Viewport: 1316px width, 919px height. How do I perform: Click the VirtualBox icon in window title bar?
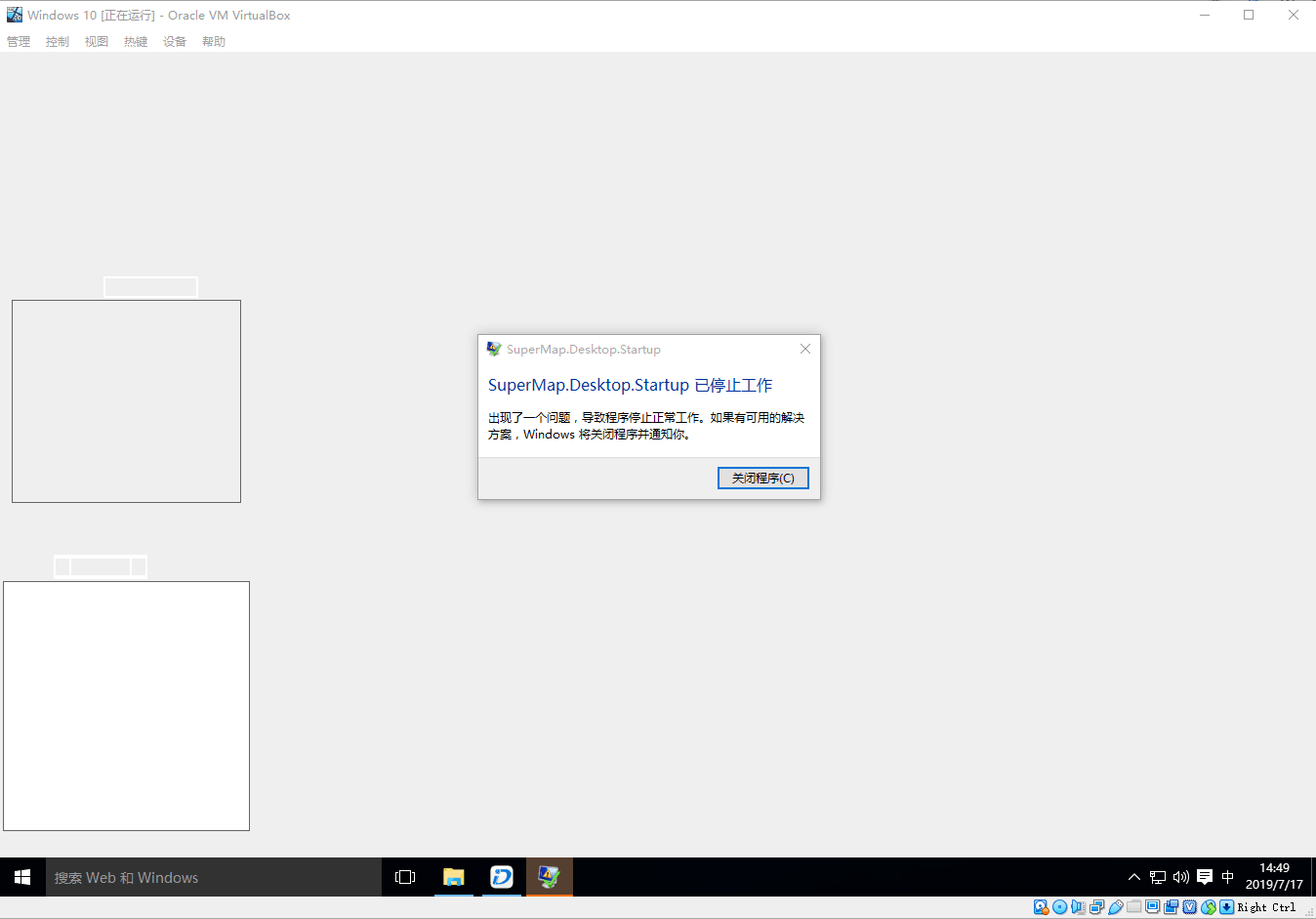click(14, 15)
